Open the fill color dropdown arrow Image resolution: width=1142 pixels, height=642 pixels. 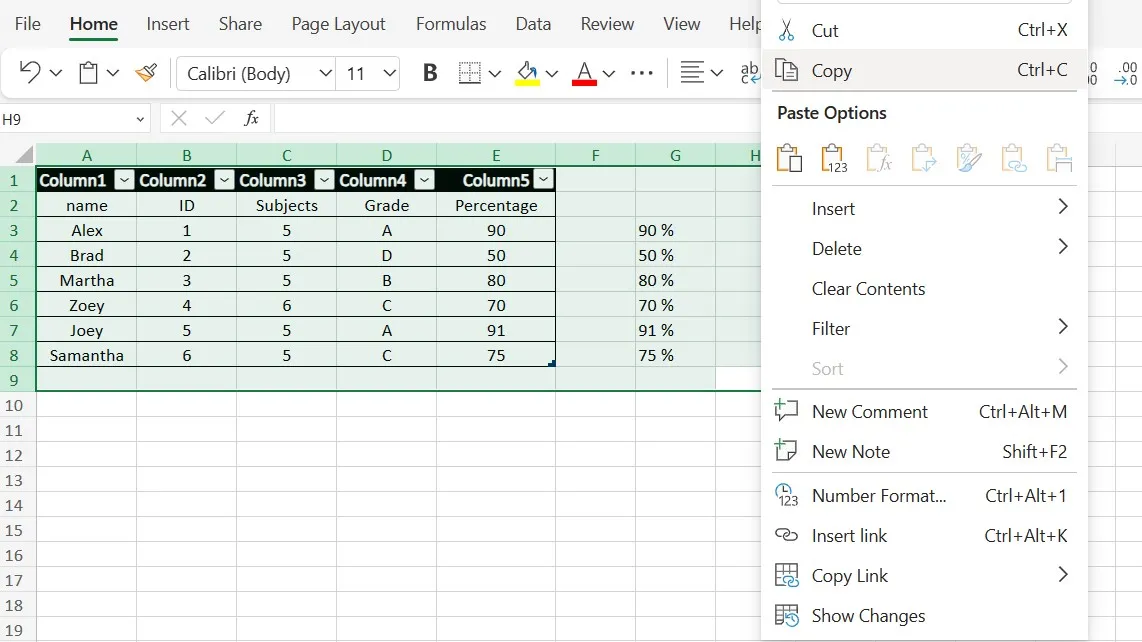pos(551,73)
